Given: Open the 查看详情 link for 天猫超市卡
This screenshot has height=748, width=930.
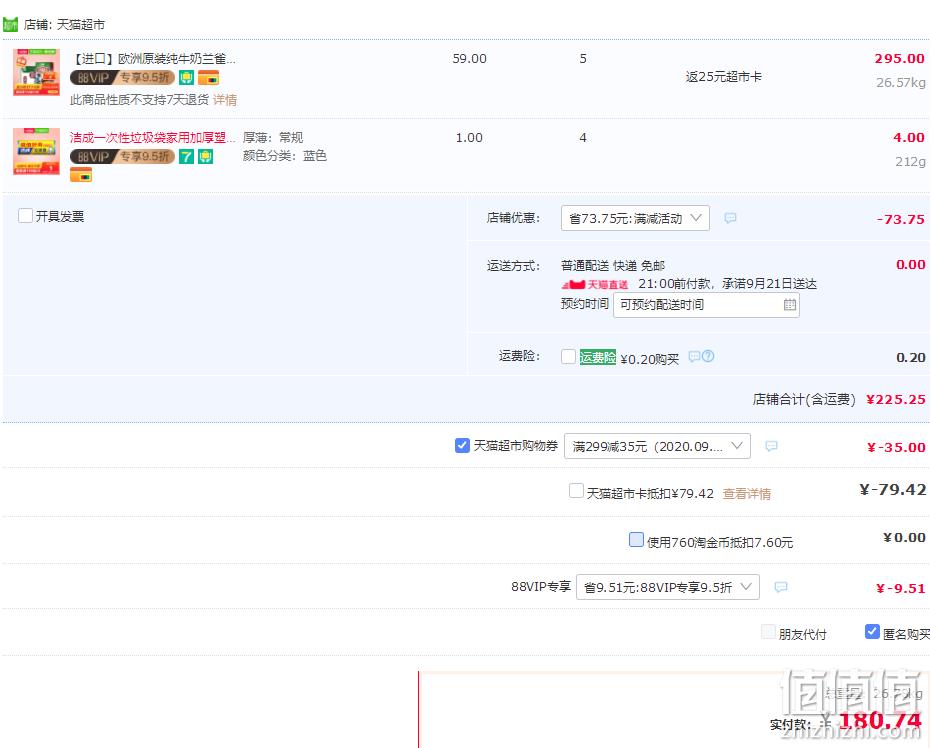Looking at the screenshot, I should click(x=747, y=494).
